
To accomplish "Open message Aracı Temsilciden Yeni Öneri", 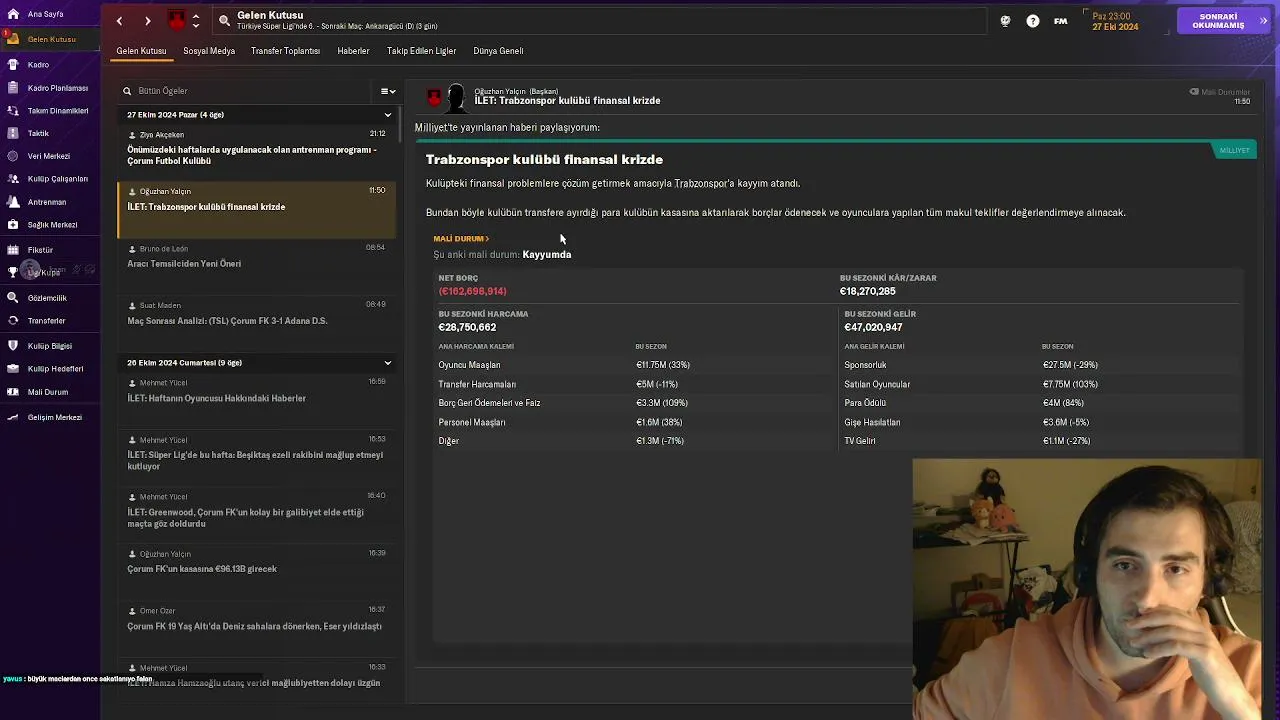I will coord(257,267).
